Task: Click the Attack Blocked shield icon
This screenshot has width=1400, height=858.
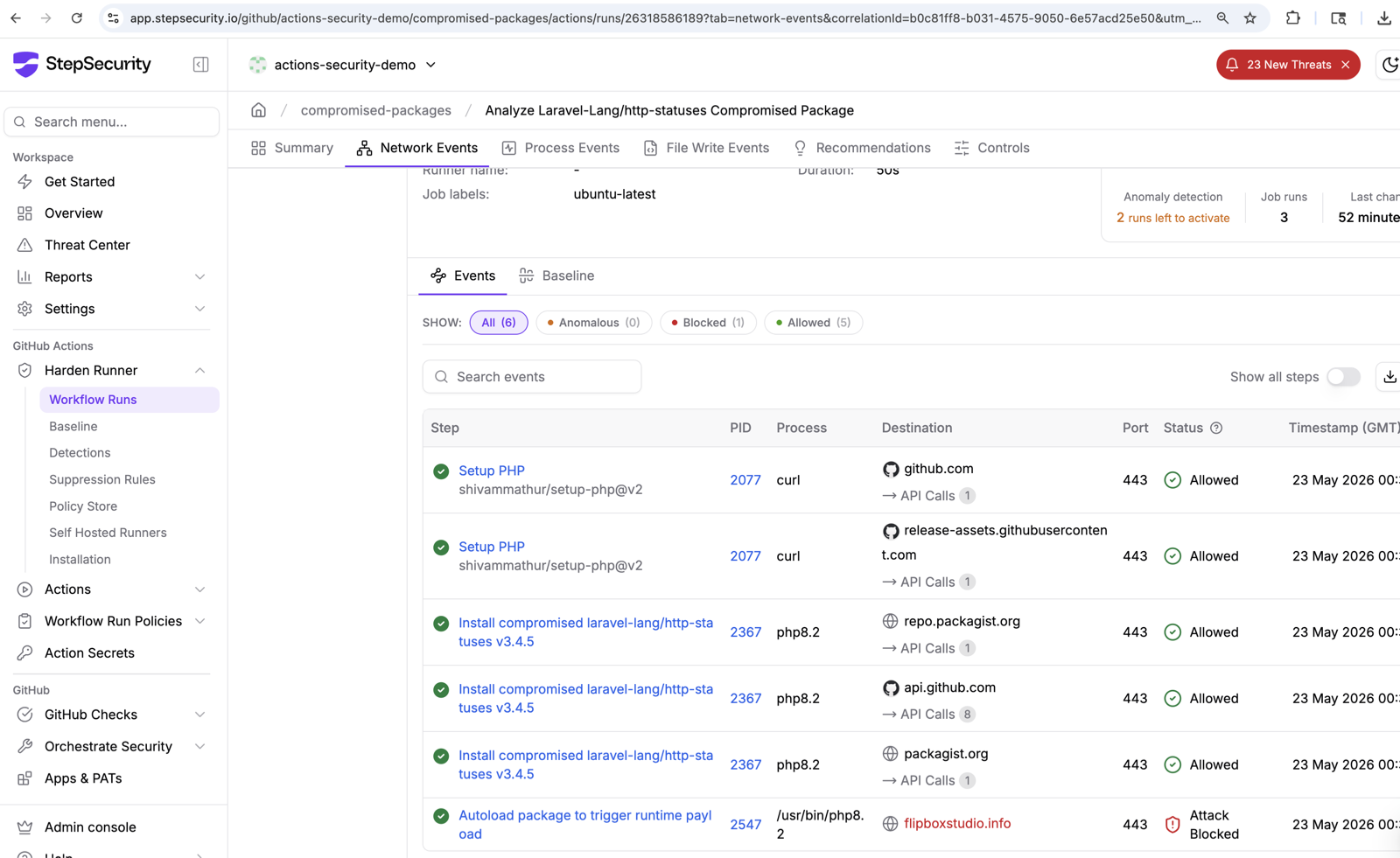Action: (x=1172, y=825)
